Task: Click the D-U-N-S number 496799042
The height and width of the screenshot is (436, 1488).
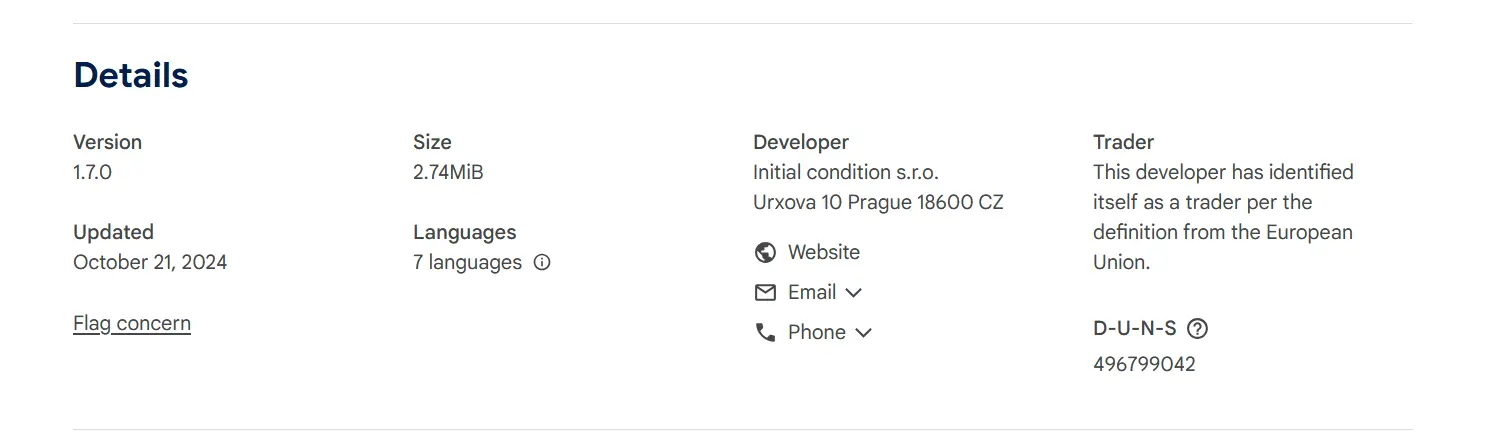Action: point(1144,364)
